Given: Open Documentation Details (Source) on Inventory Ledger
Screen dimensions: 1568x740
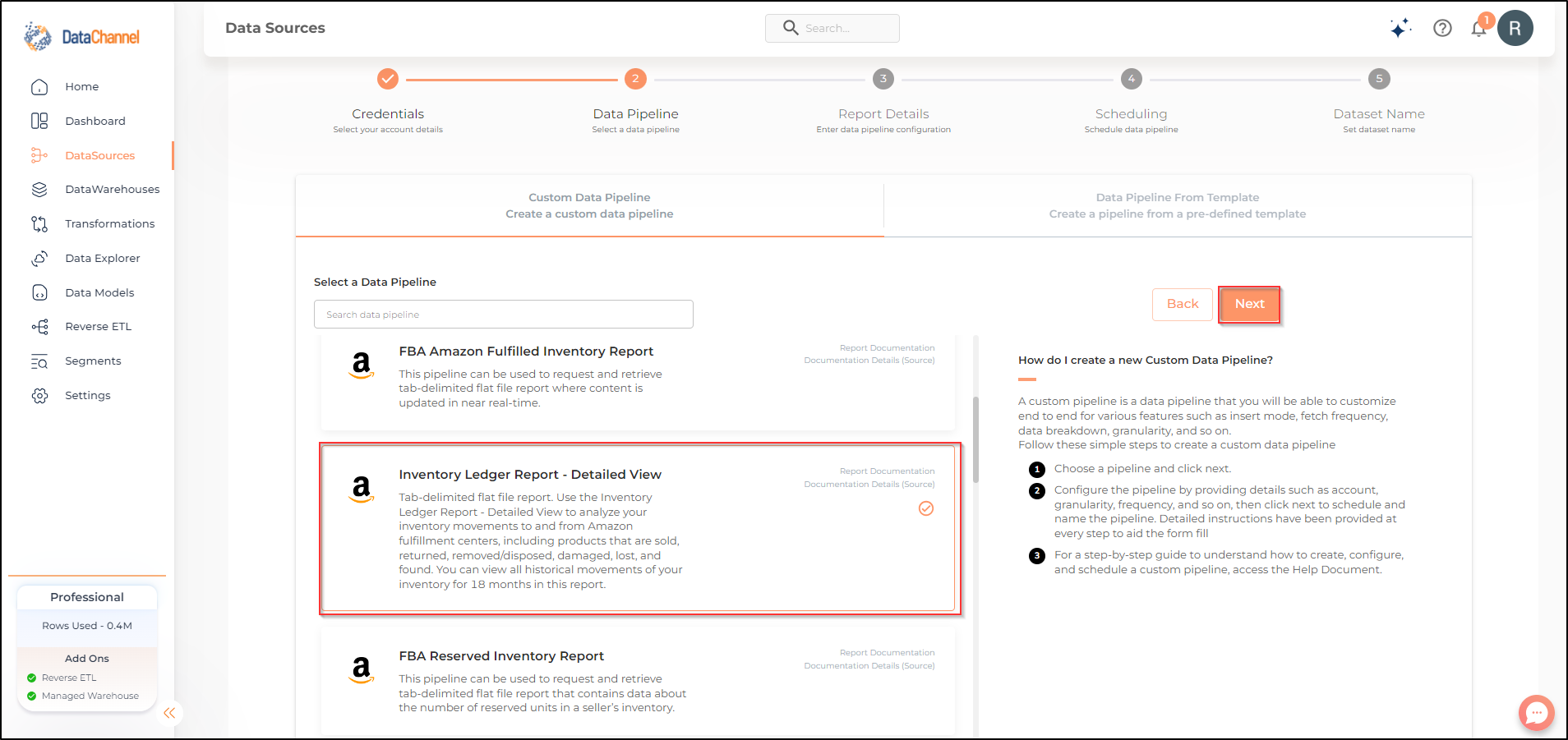Looking at the screenshot, I should tap(869, 485).
